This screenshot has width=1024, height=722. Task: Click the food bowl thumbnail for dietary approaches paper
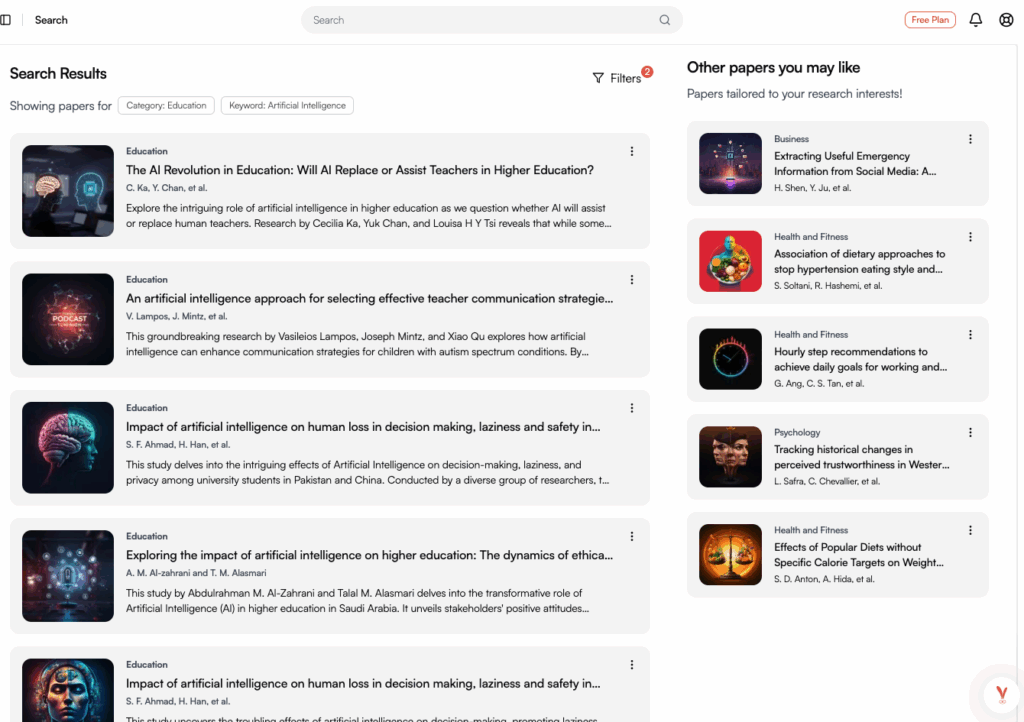[x=730, y=261]
